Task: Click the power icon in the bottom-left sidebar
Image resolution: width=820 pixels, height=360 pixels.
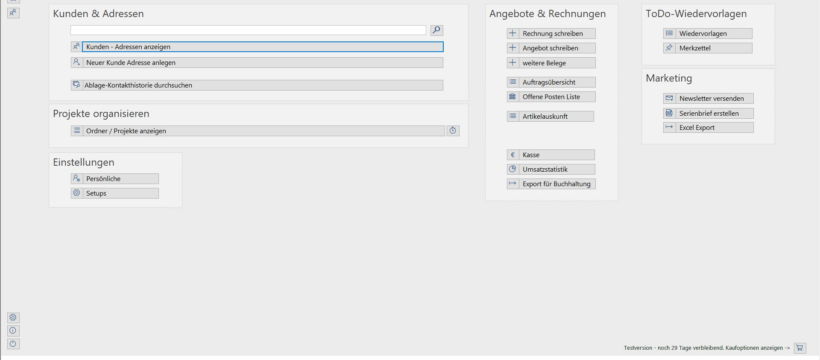Action: click(x=13, y=344)
